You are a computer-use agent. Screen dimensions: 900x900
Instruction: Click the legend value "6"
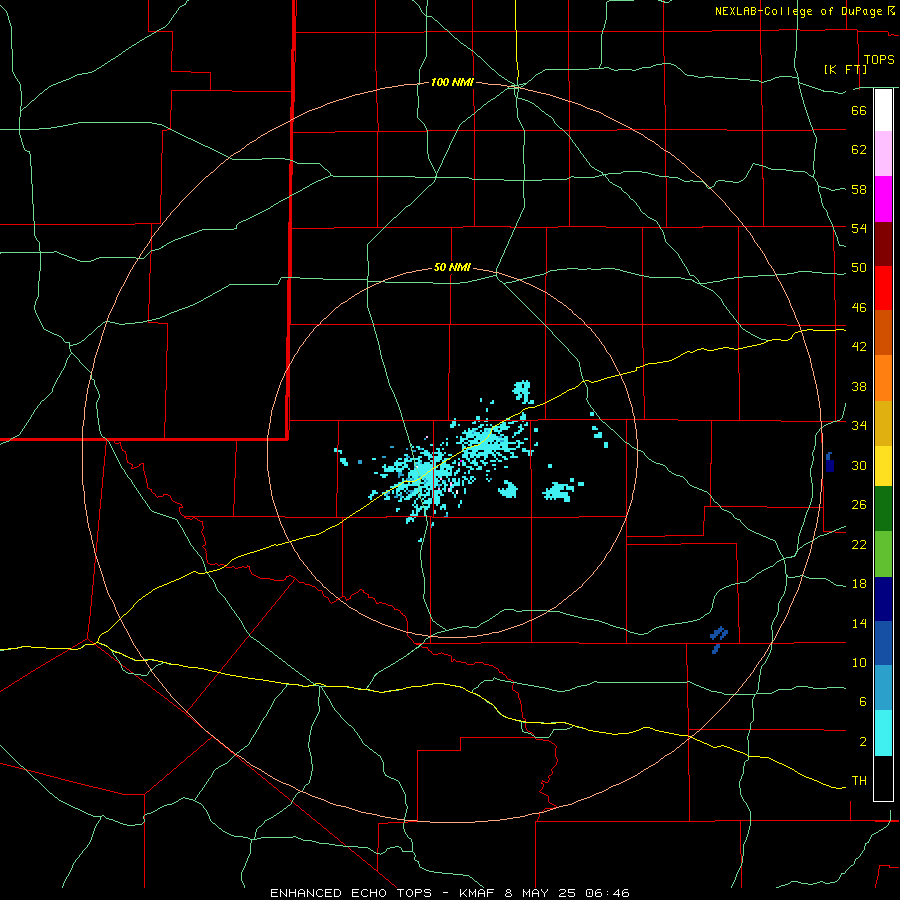point(862,702)
